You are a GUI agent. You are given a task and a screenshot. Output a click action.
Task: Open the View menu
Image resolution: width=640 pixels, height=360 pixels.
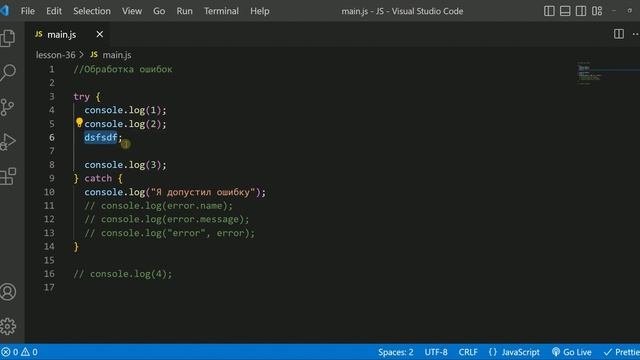pyautogui.click(x=132, y=11)
